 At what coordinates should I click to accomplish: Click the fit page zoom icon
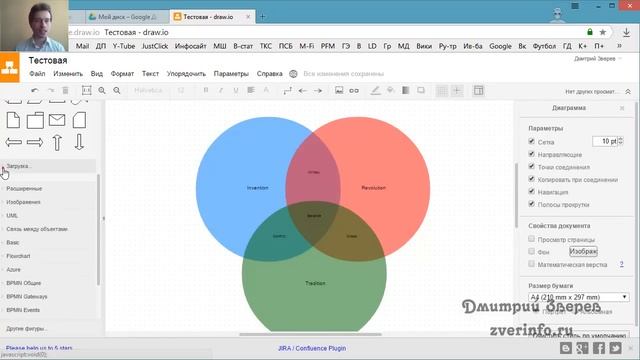pyautogui.click(x=87, y=90)
